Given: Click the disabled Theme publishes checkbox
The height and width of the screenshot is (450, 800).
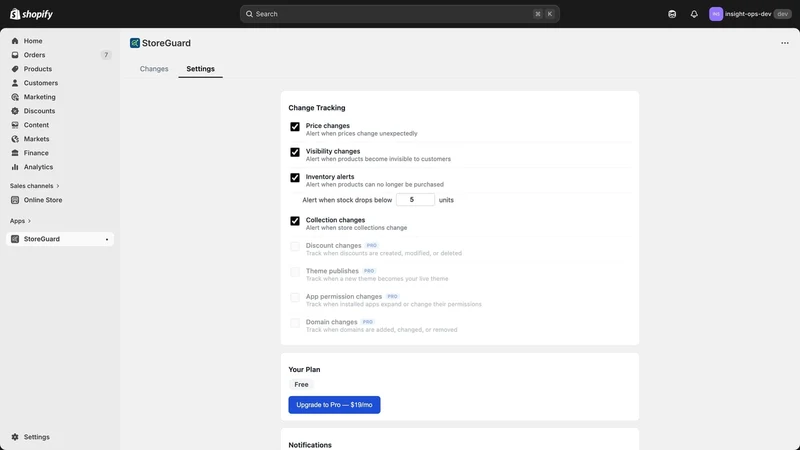Looking at the screenshot, I should [295, 272].
